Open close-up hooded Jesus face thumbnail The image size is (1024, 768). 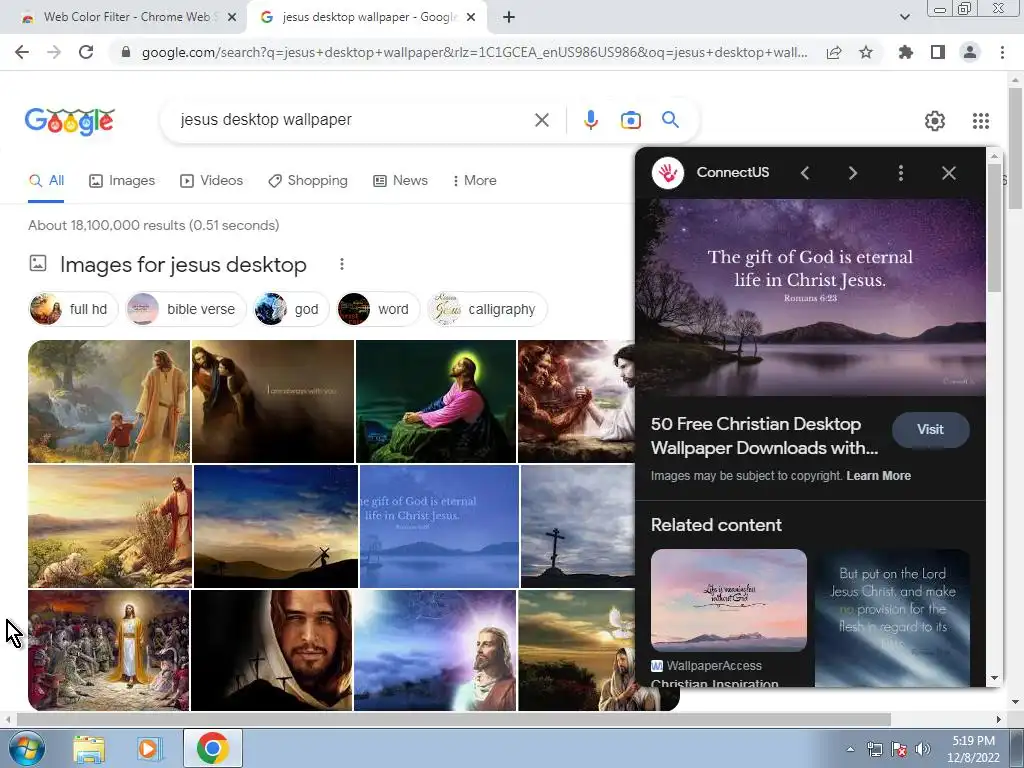271,650
